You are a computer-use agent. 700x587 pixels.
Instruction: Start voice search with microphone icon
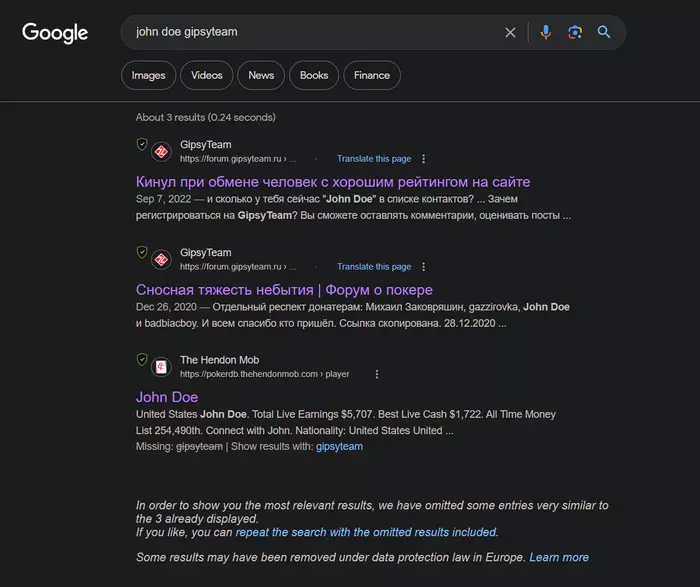pyautogui.click(x=546, y=32)
